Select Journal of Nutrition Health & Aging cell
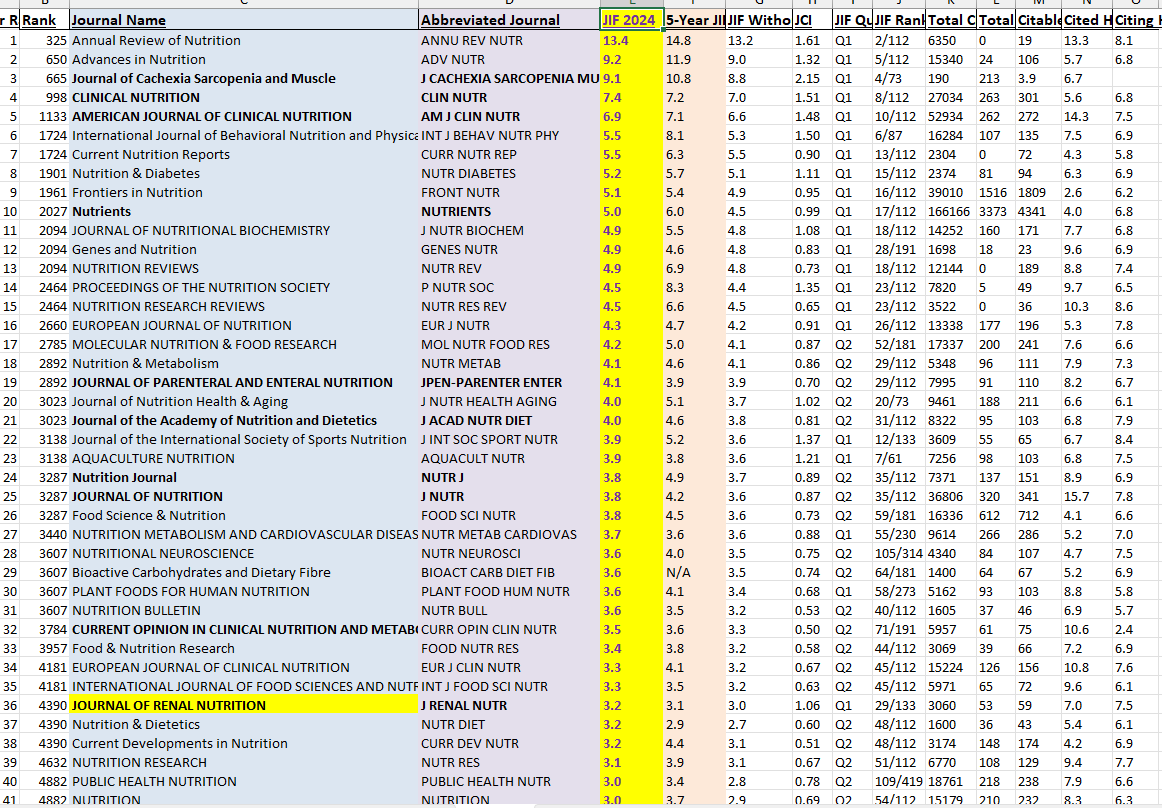The image size is (1162, 808). (244, 402)
